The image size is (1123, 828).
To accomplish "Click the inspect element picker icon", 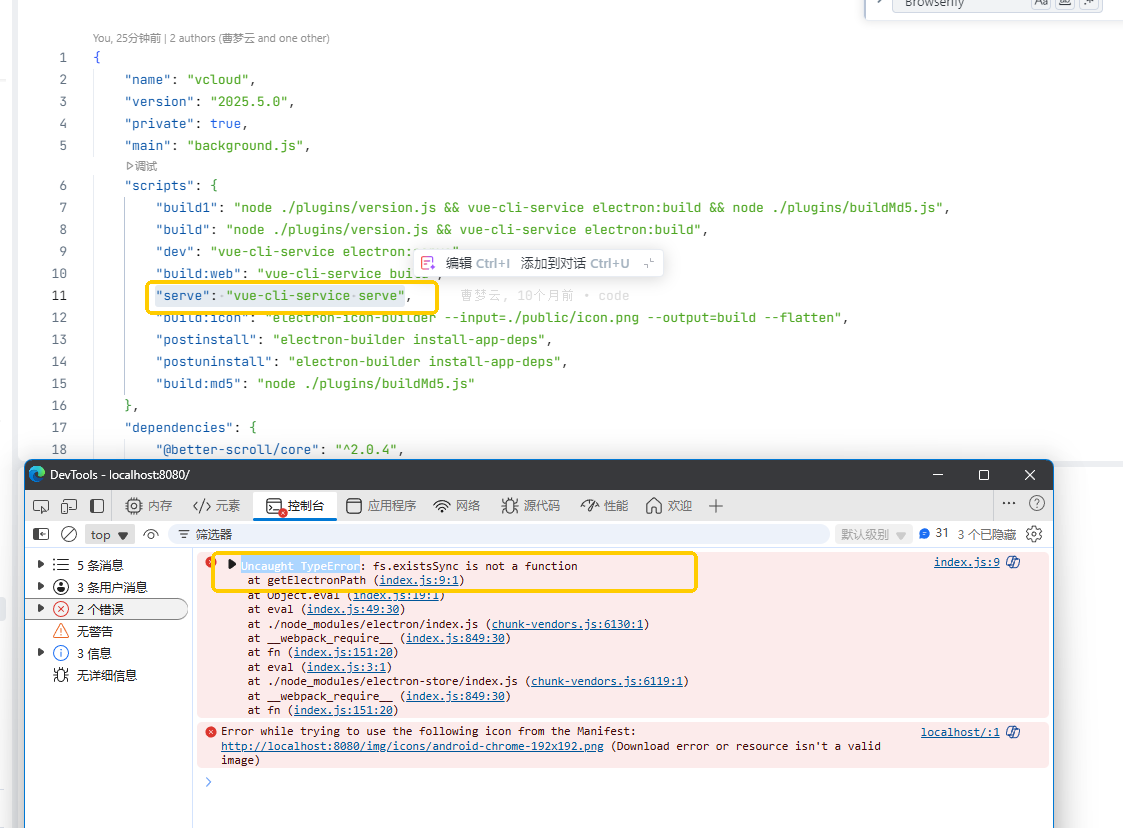I will point(41,506).
